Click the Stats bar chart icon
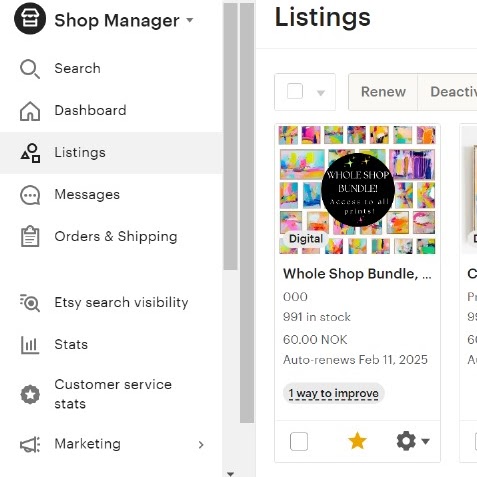Screen dimensions: 477x477 pyautogui.click(x=30, y=345)
